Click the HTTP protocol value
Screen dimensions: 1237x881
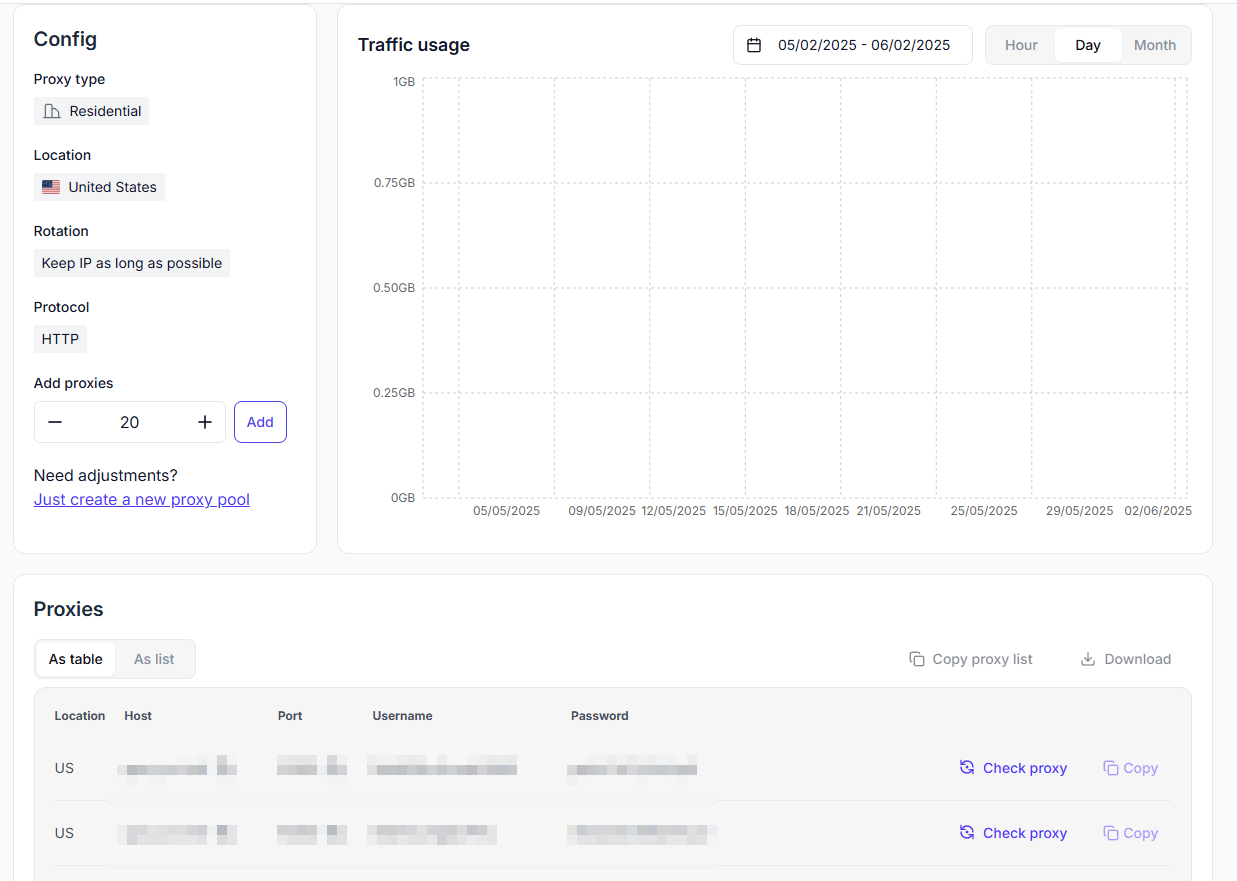[60, 339]
